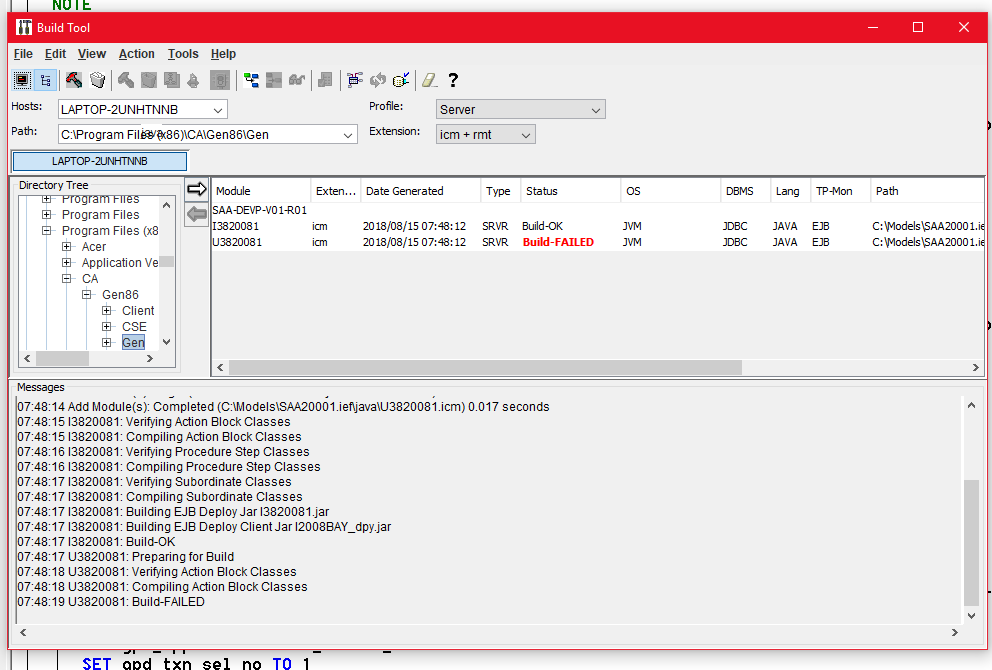Click the greyed-out traffic light icon
The height and width of the screenshot is (670, 992).
click(x=220, y=80)
